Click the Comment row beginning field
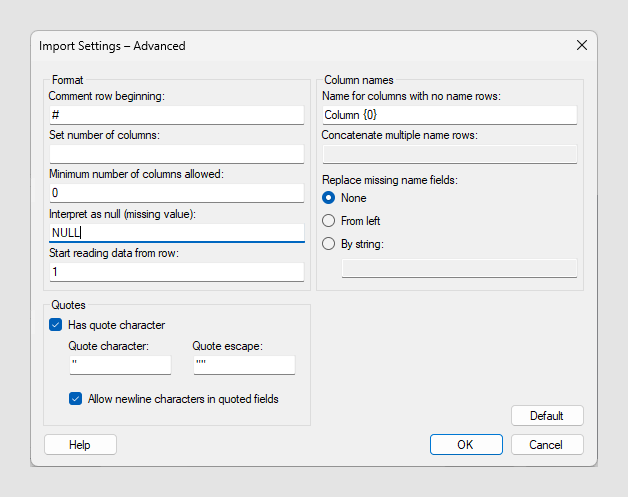This screenshot has height=497, width=628. coord(177,115)
